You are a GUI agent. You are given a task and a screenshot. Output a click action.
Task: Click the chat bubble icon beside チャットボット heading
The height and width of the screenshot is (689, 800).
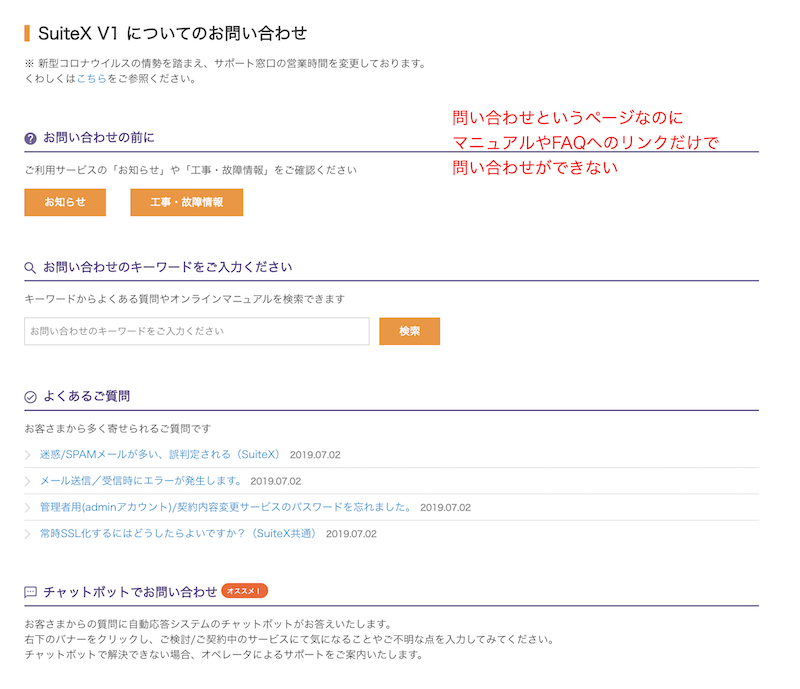coord(31,592)
